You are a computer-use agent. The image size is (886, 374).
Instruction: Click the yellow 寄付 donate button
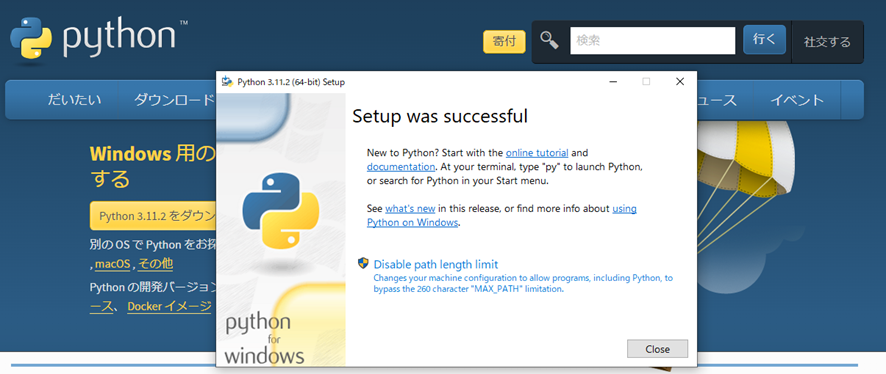(x=504, y=42)
